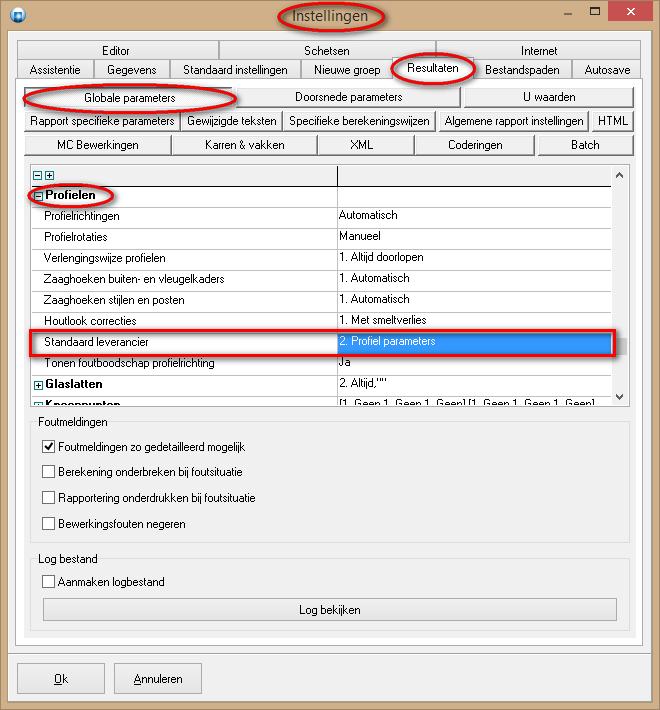The height and width of the screenshot is (710, 660).
Task: Expand all tree nodes with the plus icon
Action: (49, 175)
